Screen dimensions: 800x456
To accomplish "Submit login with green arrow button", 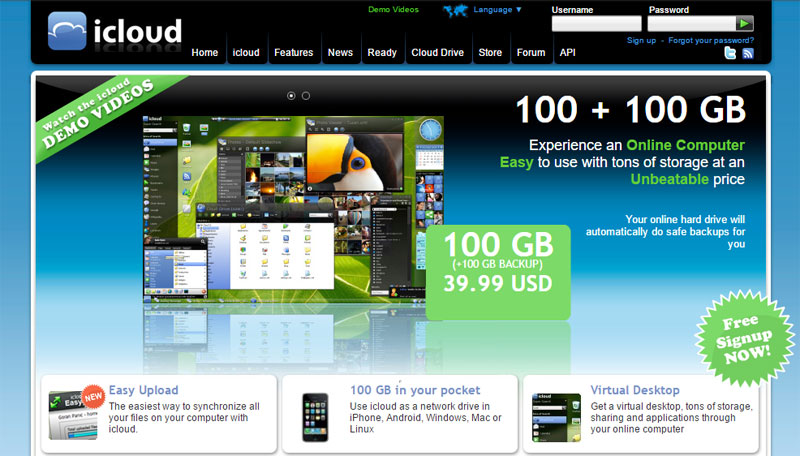I will (744, 23).
